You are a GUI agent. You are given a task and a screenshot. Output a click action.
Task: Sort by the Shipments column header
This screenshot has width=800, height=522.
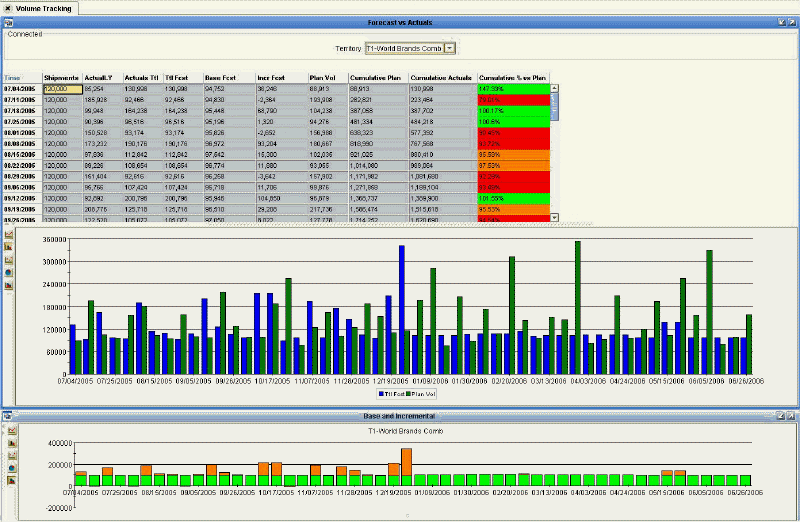coord(62,78)
